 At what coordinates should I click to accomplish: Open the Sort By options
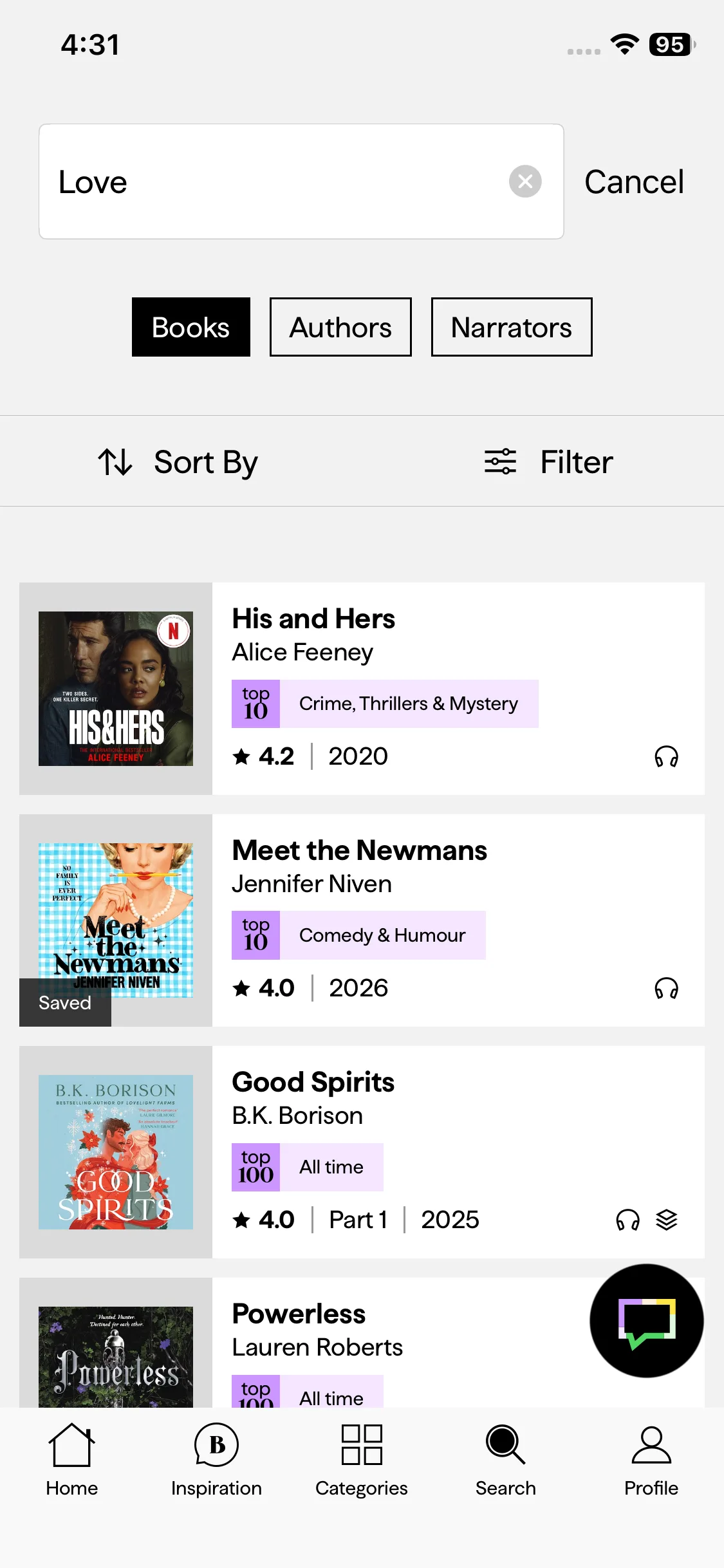pos(178,462)
